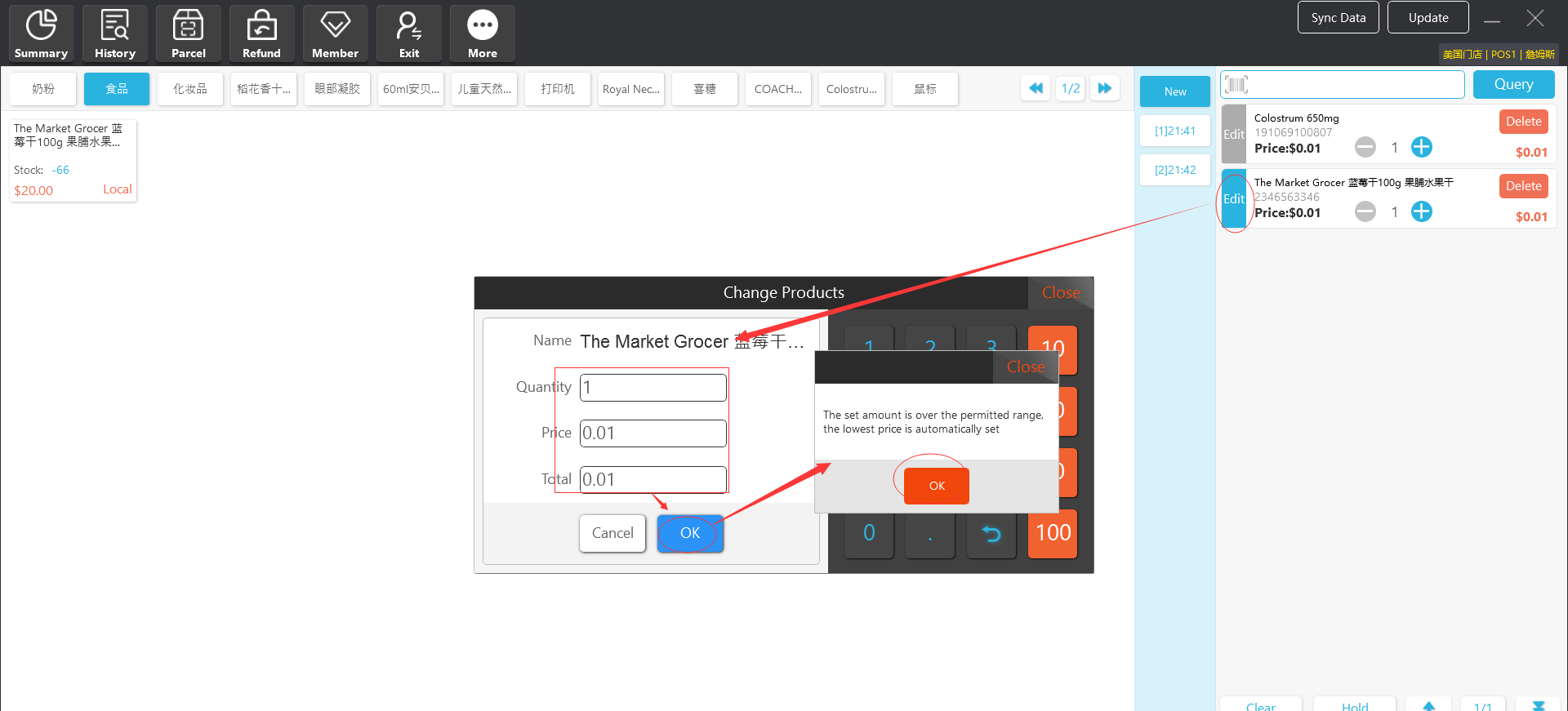Open the History orders icon

click(114, 33)
